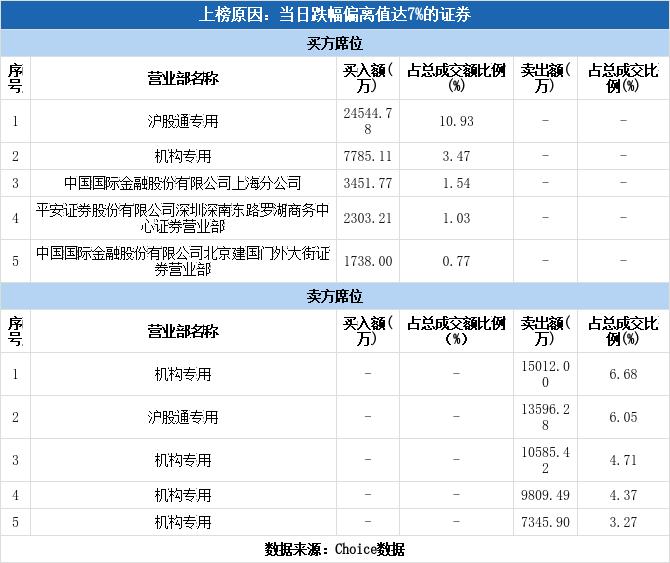
Task: Click buyer table 营业部名称 column header
Action: tap(183, 78)
